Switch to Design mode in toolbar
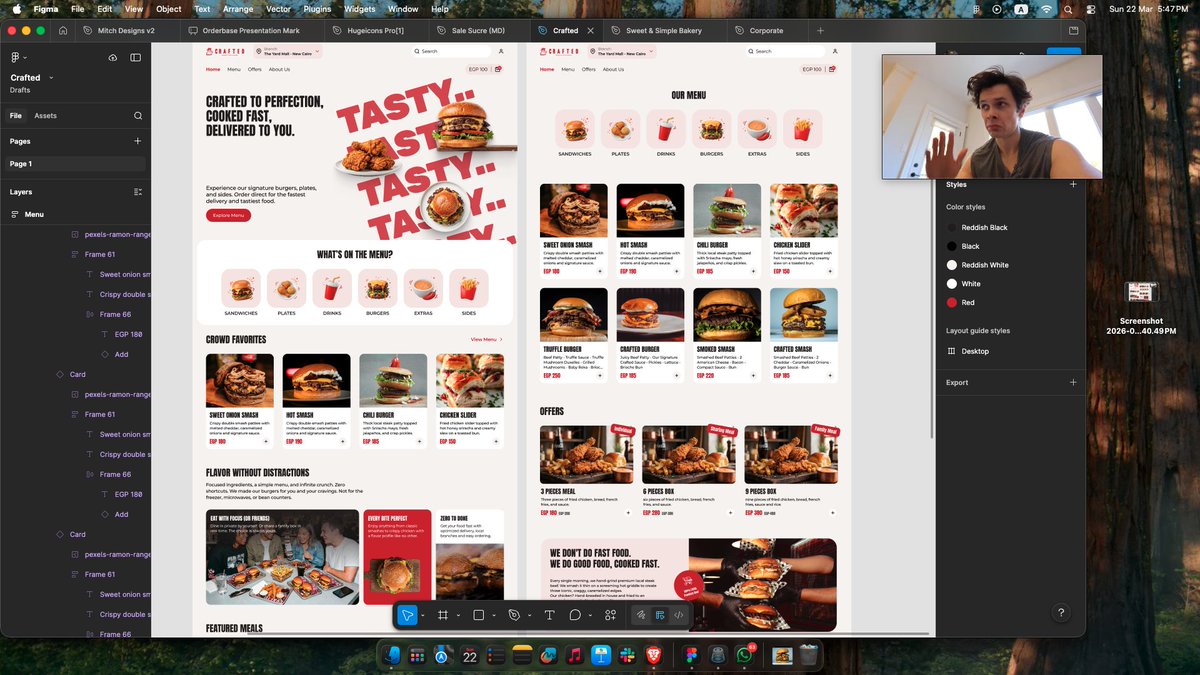This screenshot has width=1200, height=675. click(660, 615)
